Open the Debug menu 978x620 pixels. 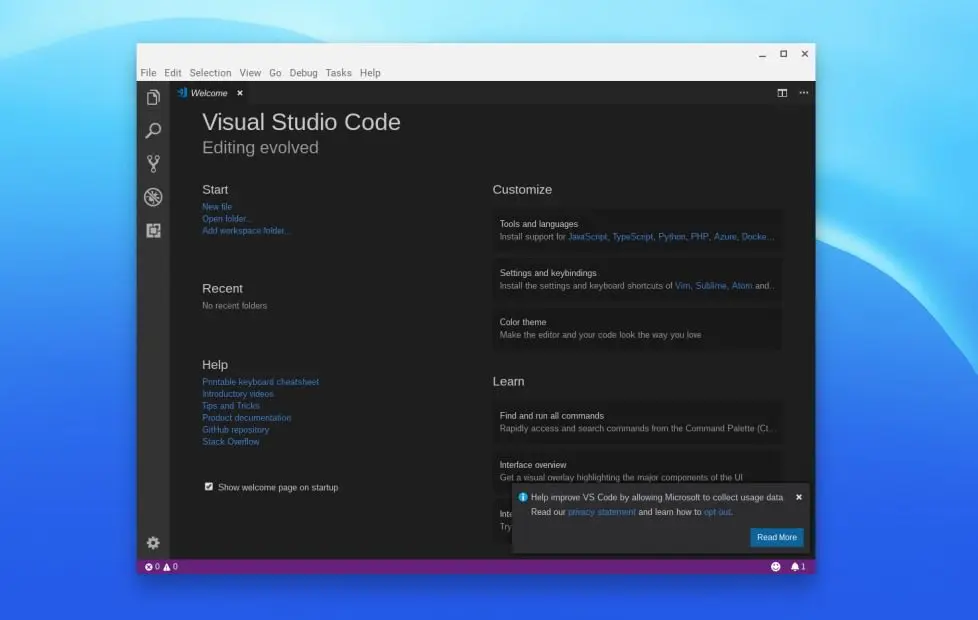click(303, 73)
